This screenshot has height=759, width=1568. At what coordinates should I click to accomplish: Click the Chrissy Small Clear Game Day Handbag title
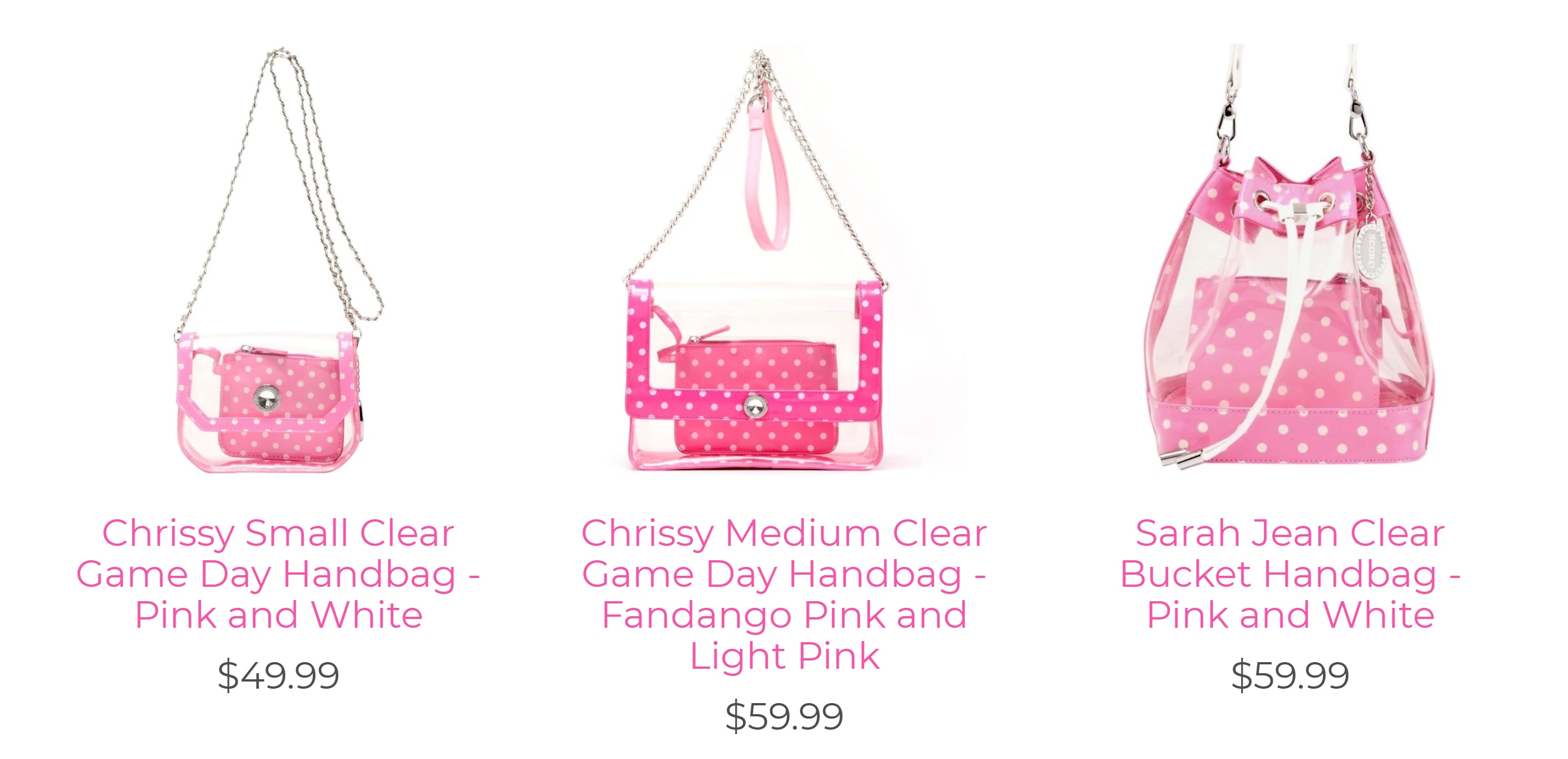point(278,574)
